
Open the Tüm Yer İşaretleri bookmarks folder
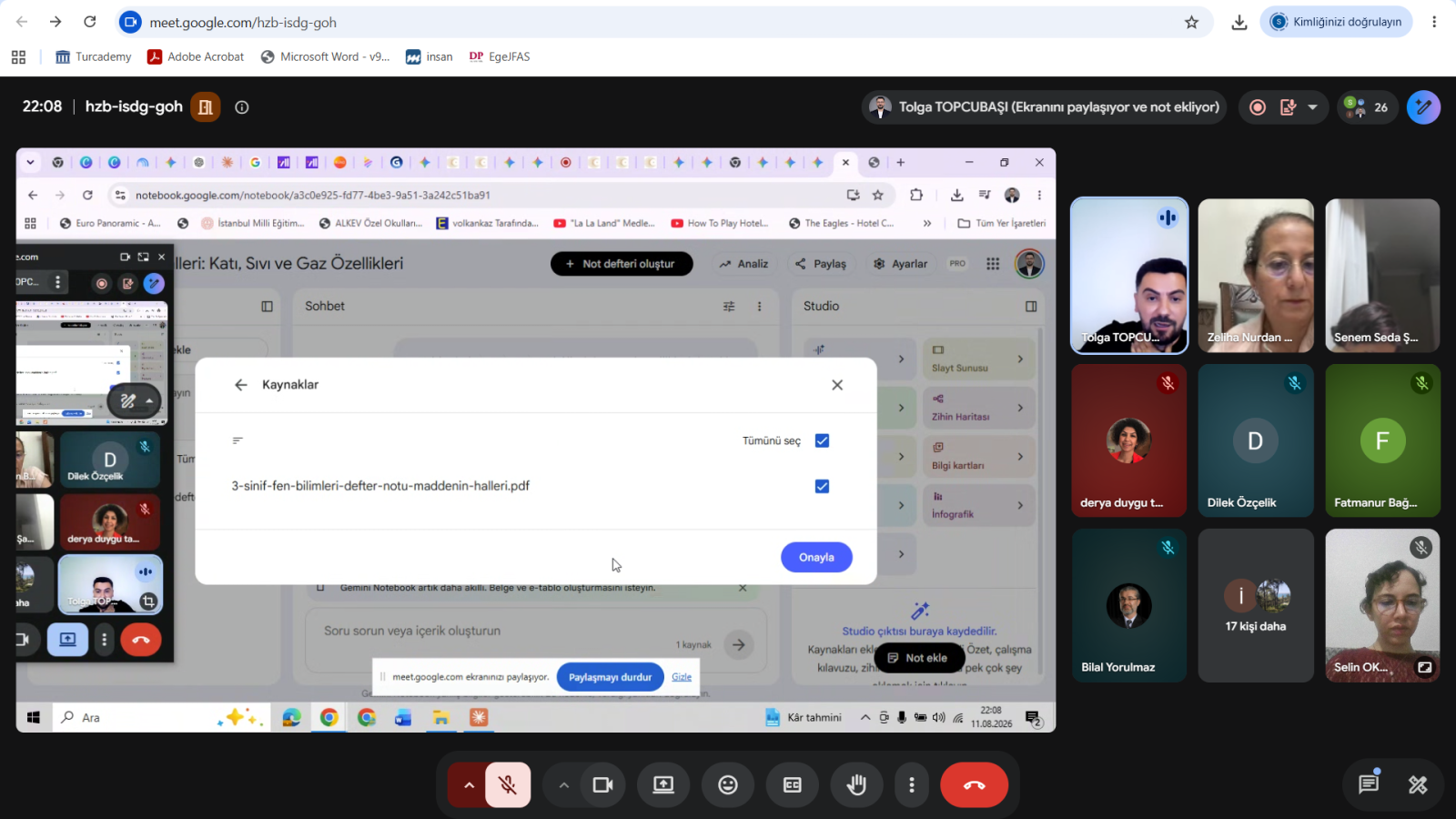tap(1002, 223)
